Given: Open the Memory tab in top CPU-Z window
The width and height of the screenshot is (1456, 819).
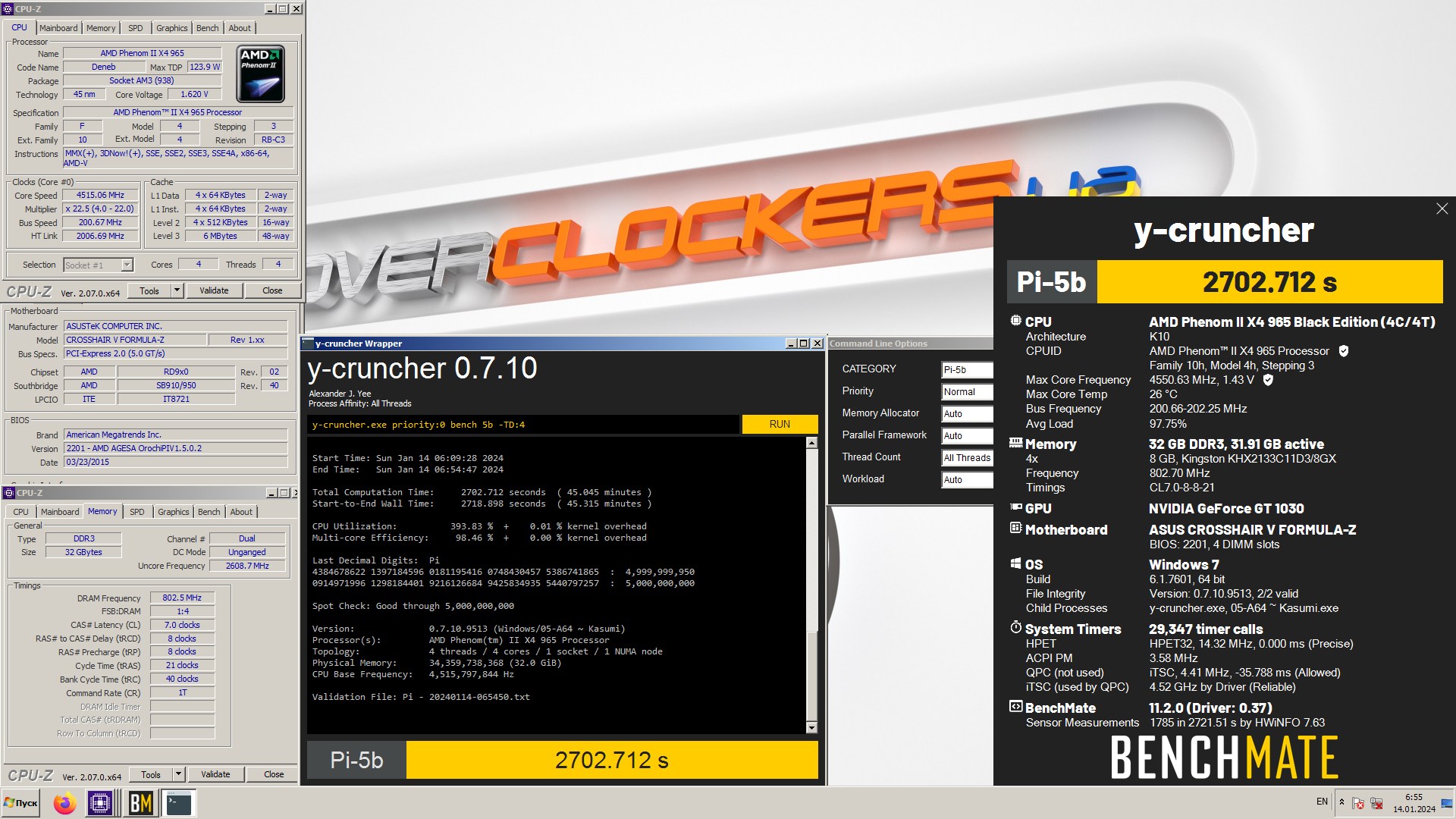Looking at the screenshot, I should click(101, 28).
